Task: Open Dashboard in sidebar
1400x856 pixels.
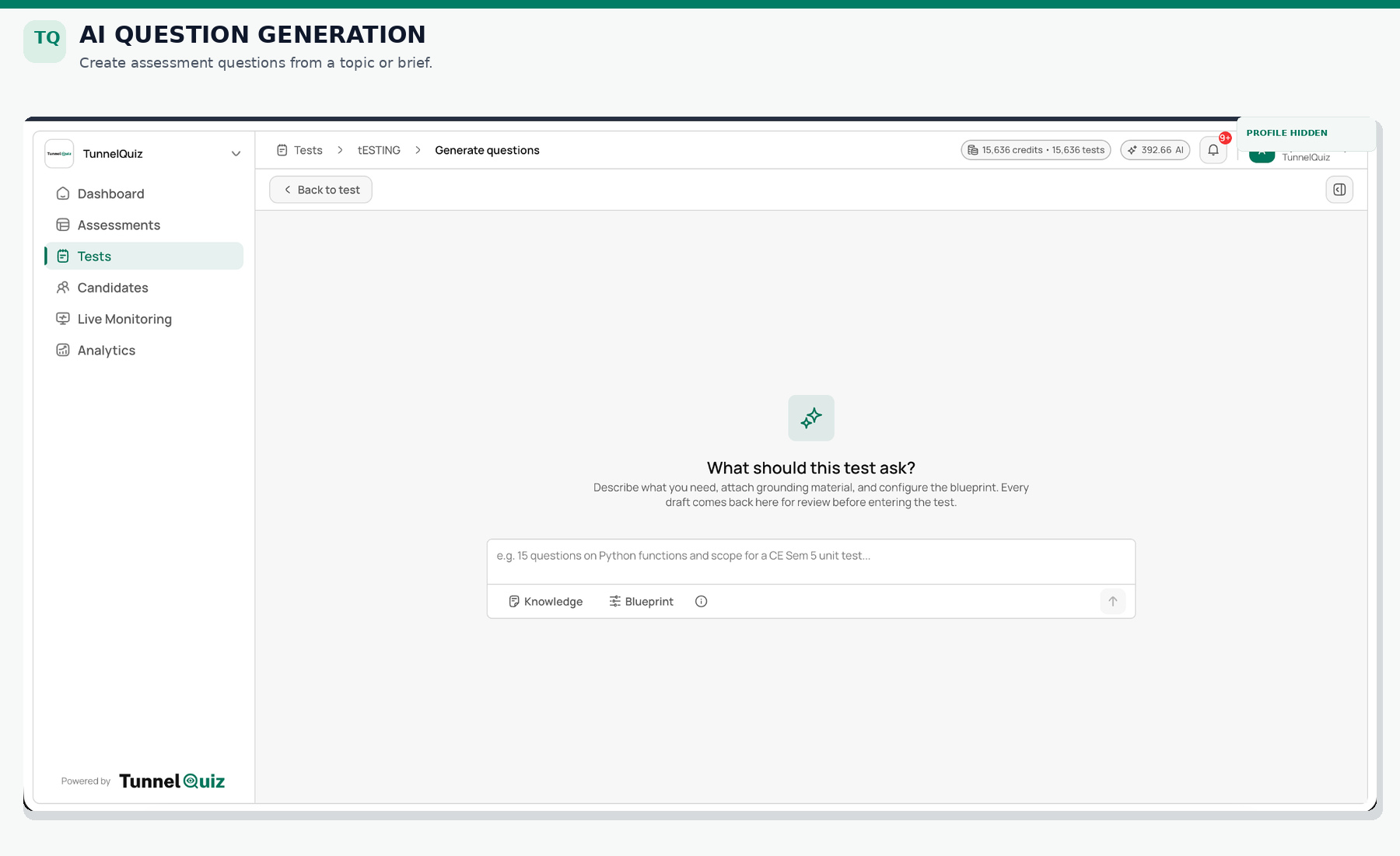Action: 144,194
